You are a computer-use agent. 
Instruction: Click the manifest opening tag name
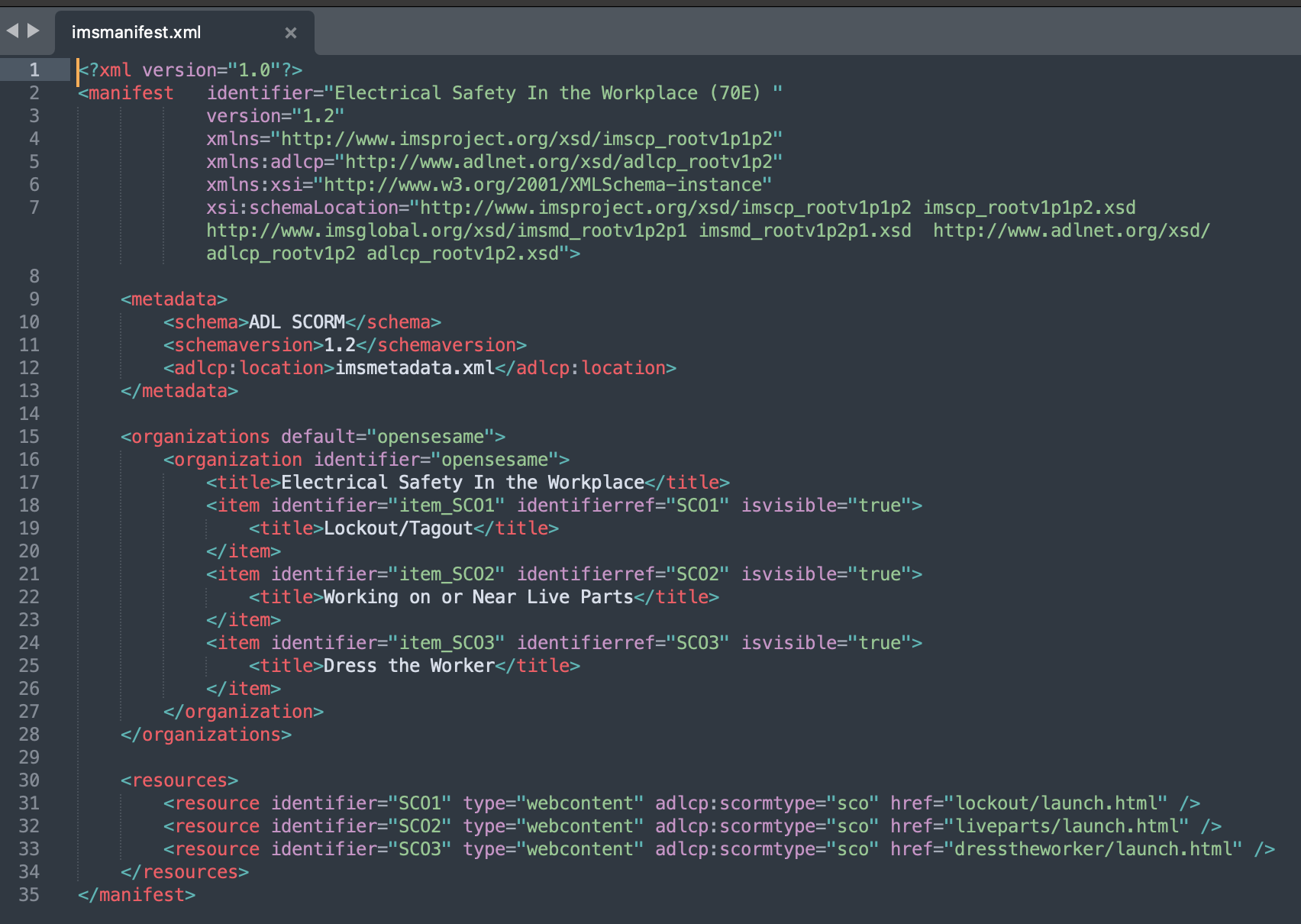point(131,93)
